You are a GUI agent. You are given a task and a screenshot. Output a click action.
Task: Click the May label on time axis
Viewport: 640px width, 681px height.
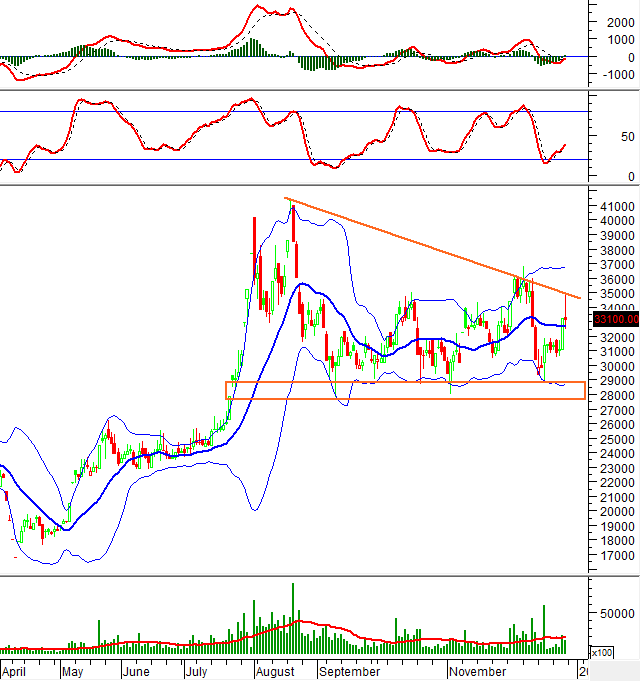[x=74, y=674]
